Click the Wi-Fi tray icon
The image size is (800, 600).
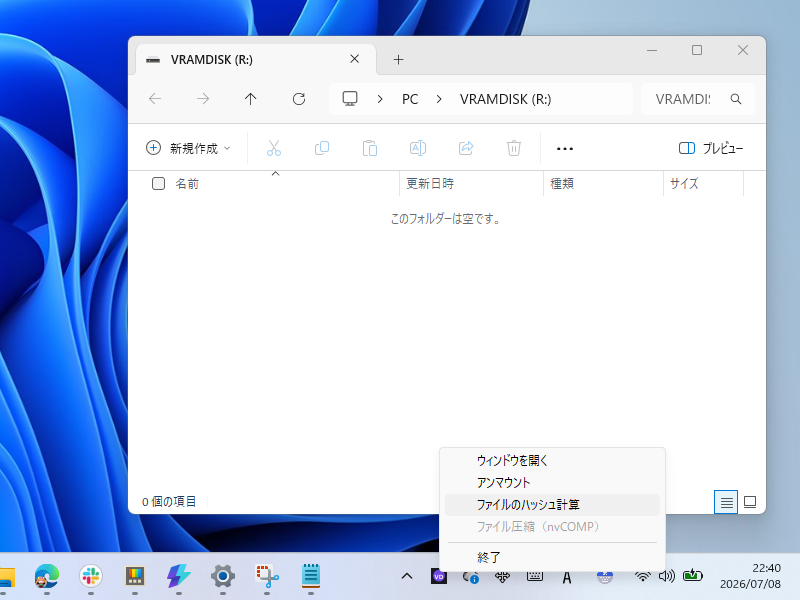[x=643, y=577]
